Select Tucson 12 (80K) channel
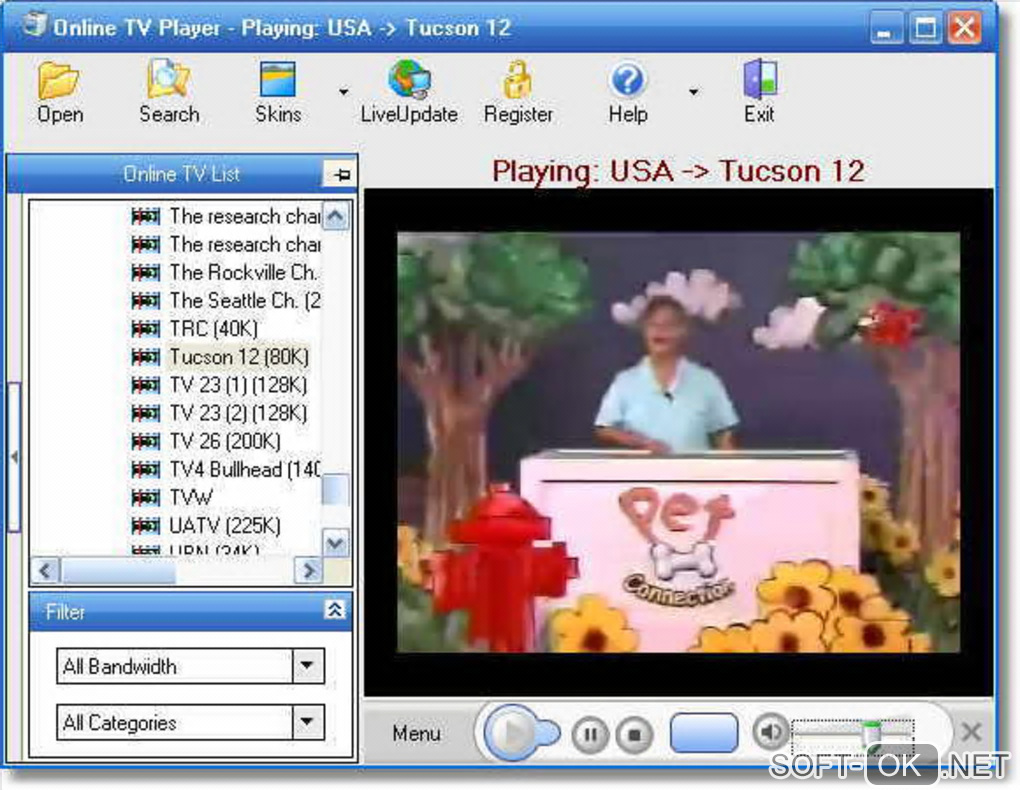This screenshot has height=790, width=1020. (x=239, y=357)
